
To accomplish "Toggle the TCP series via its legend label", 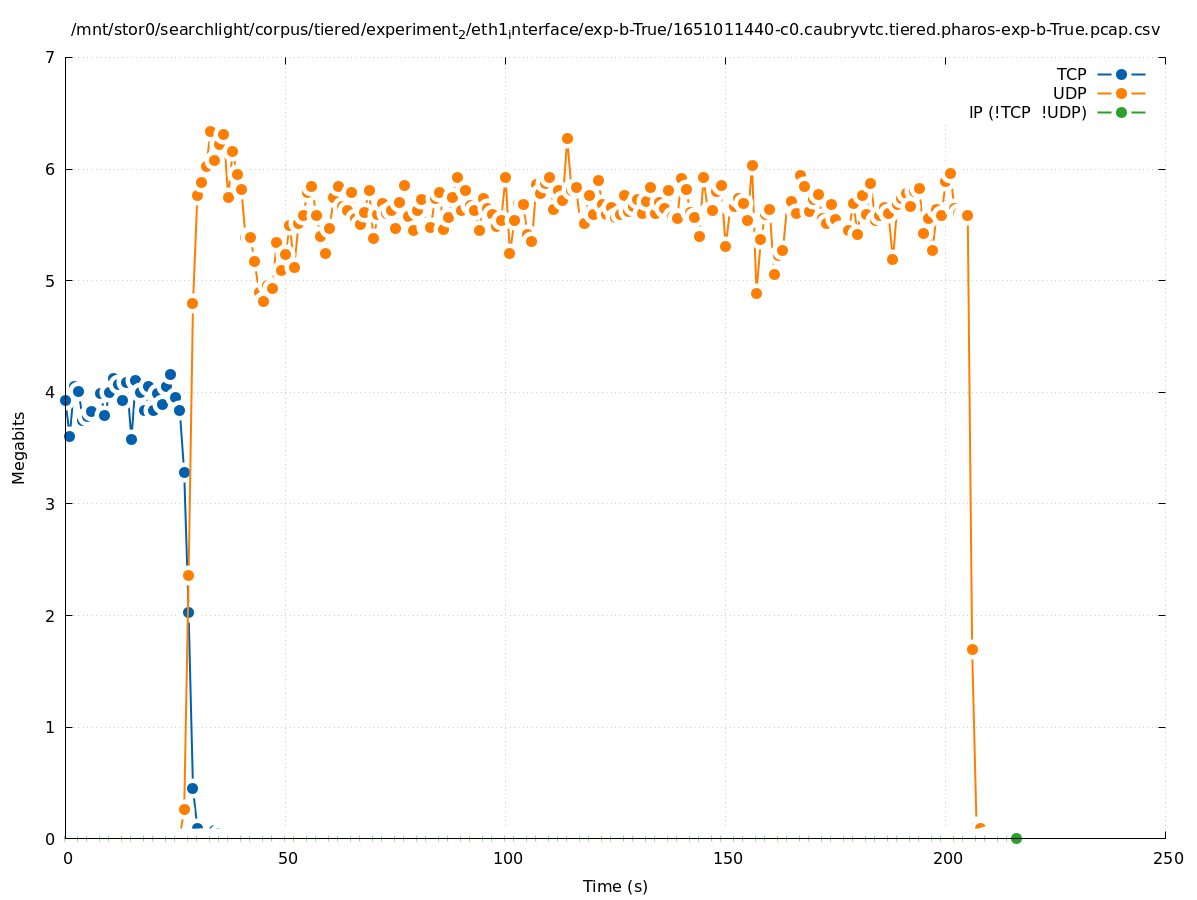I will 1071,74.
